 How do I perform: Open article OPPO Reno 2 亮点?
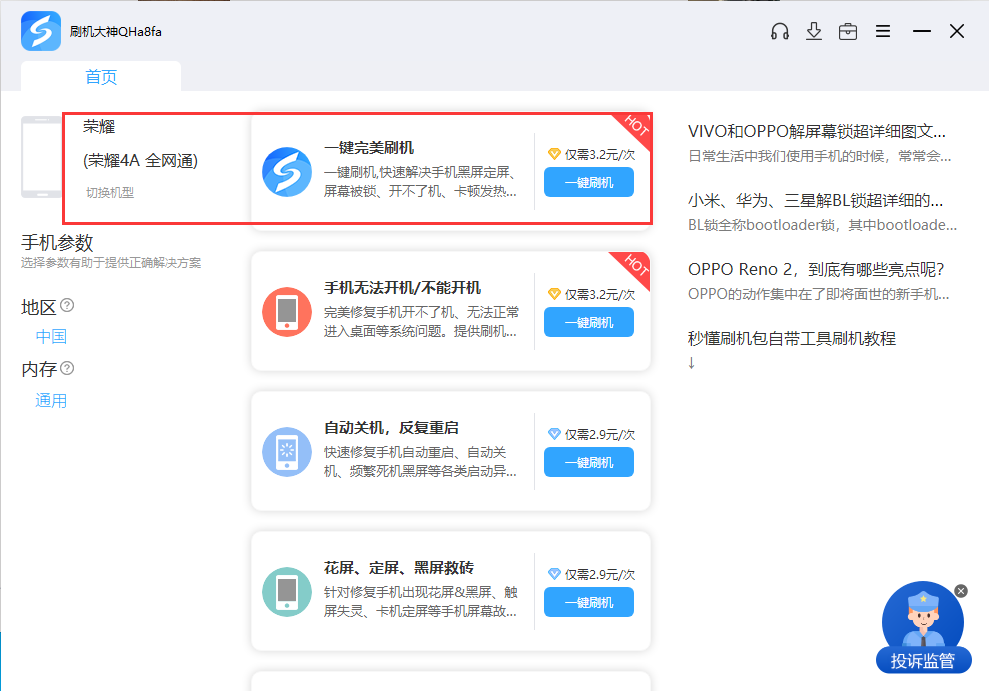coord(817,269)
